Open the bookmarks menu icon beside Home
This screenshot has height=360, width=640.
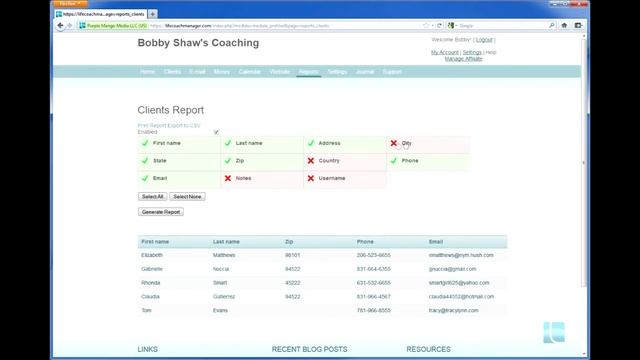point(578,25)
